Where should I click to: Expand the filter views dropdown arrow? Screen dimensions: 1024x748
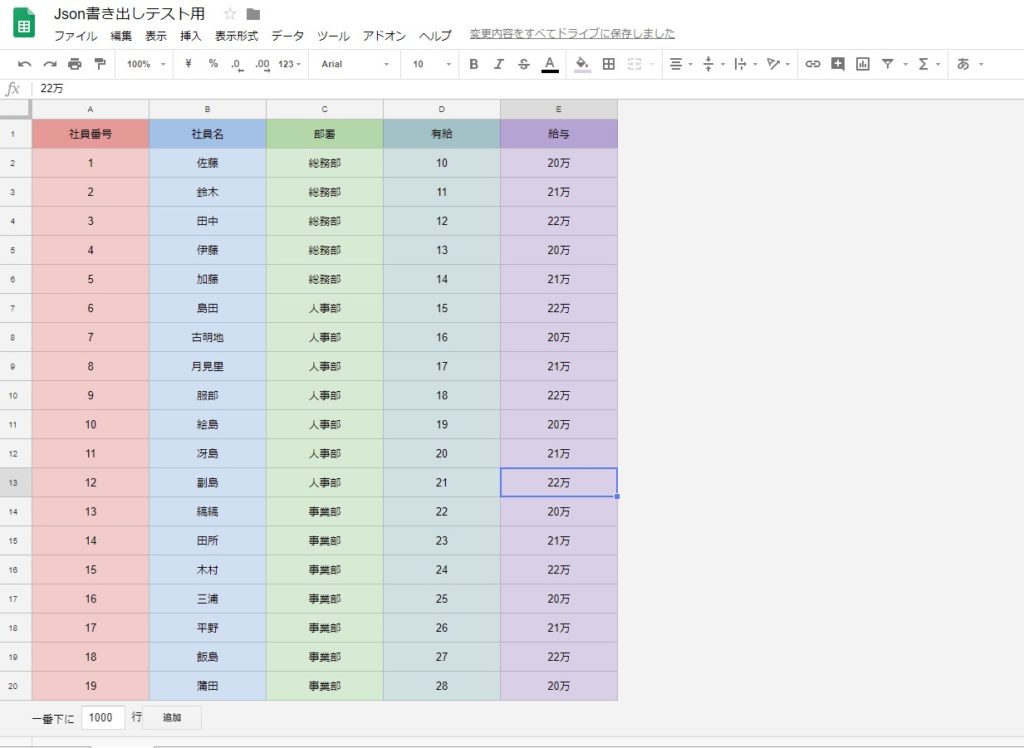[905, 64]
